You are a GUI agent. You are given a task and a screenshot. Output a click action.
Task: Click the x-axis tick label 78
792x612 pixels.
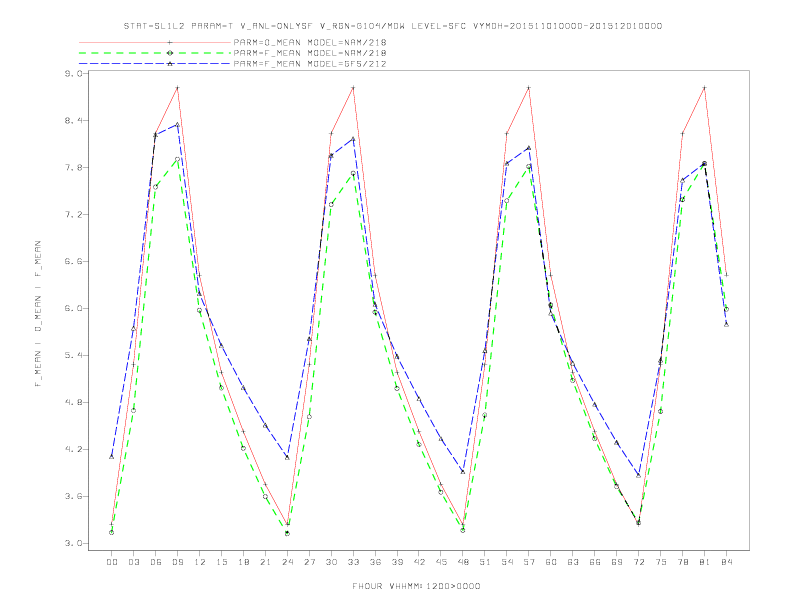(x=683, y=562)
